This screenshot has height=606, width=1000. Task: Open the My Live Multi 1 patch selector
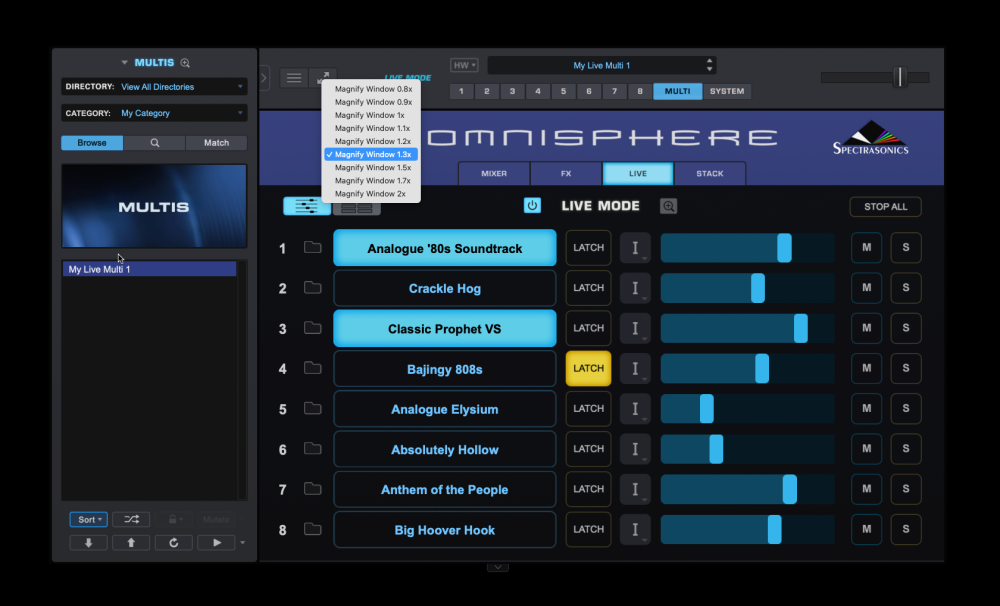601,65
